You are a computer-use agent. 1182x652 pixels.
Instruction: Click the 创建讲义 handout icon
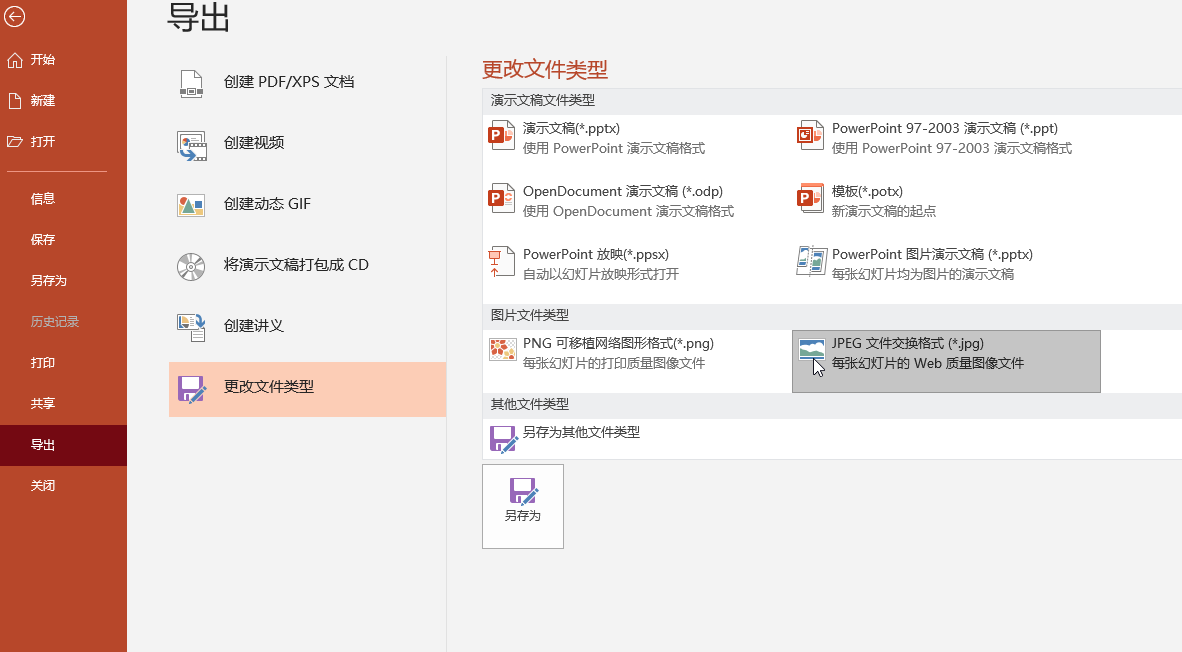pyautogui.click(x=191, y=328)
